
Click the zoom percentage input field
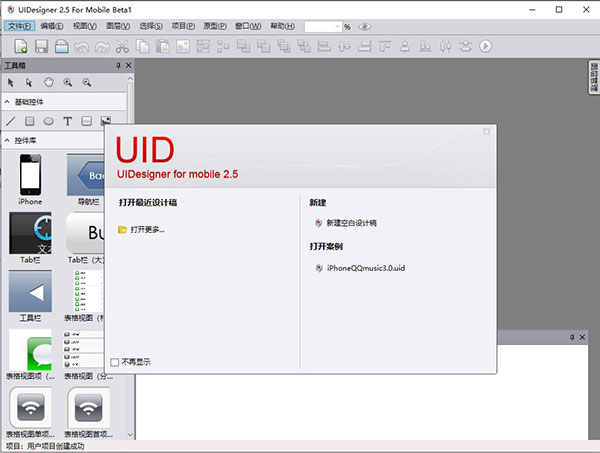(322, 27)
